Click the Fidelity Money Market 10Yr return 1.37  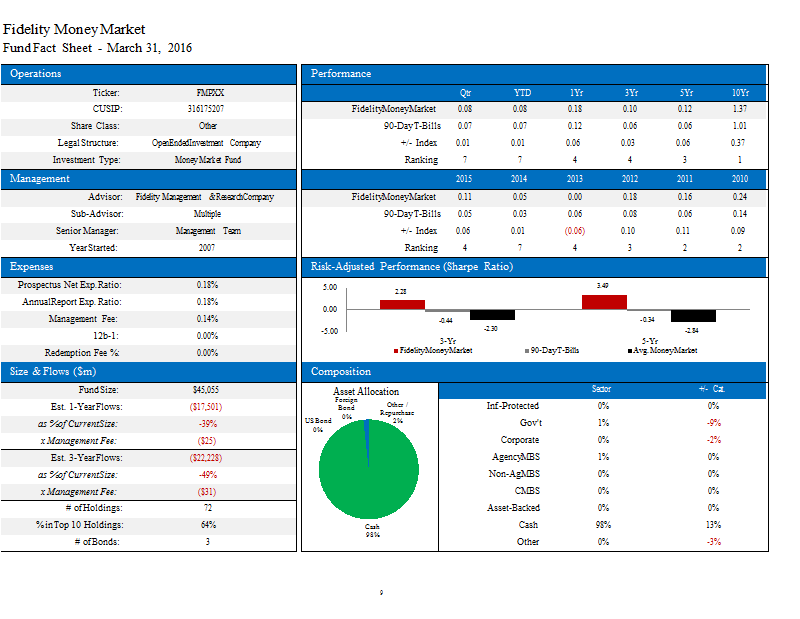tap(740, 109)
